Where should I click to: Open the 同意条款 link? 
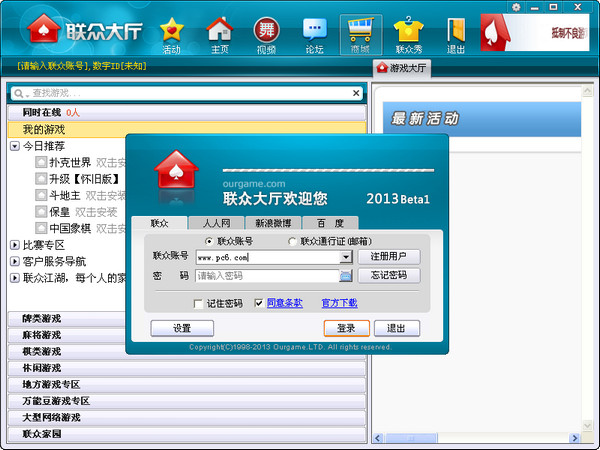(285, 303)
